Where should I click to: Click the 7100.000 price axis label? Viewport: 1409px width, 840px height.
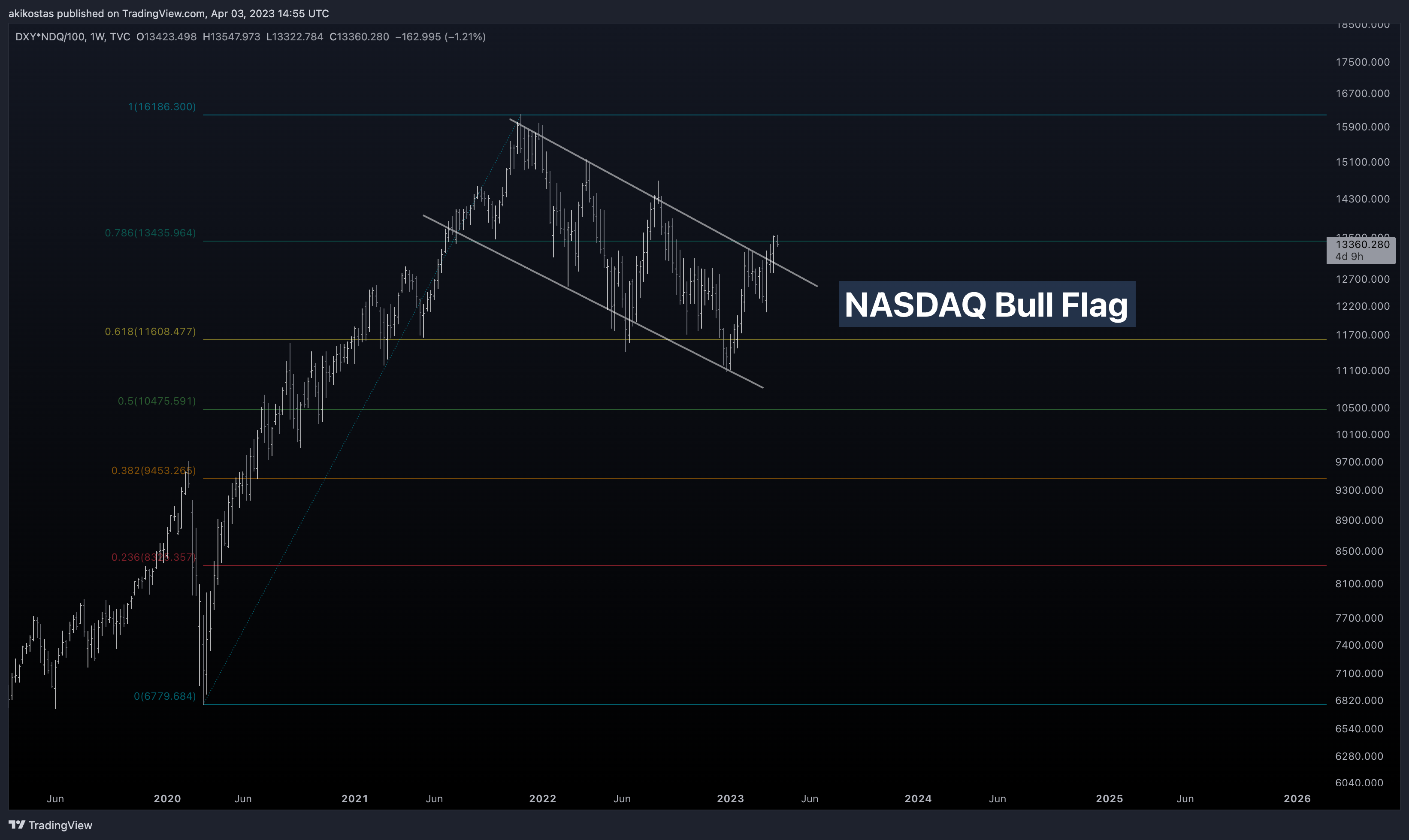pos(1359,673)
